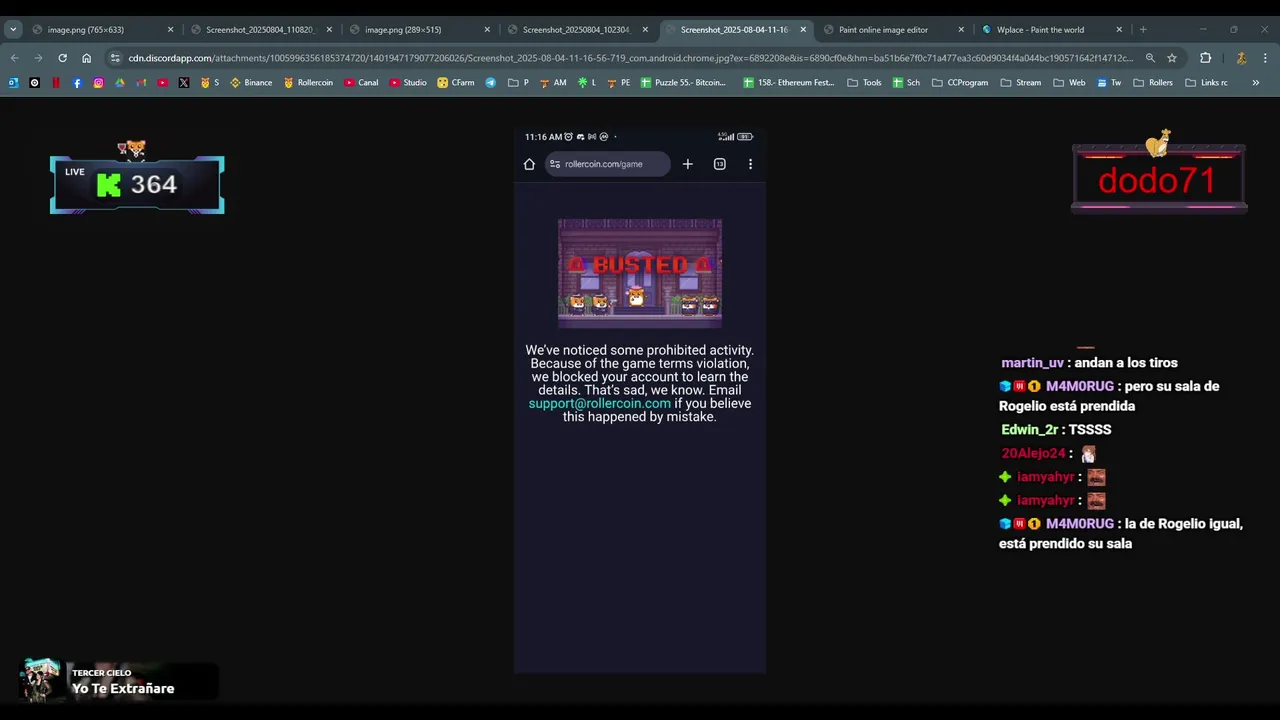Expand the Web bookmark folder

(1069, 83)
